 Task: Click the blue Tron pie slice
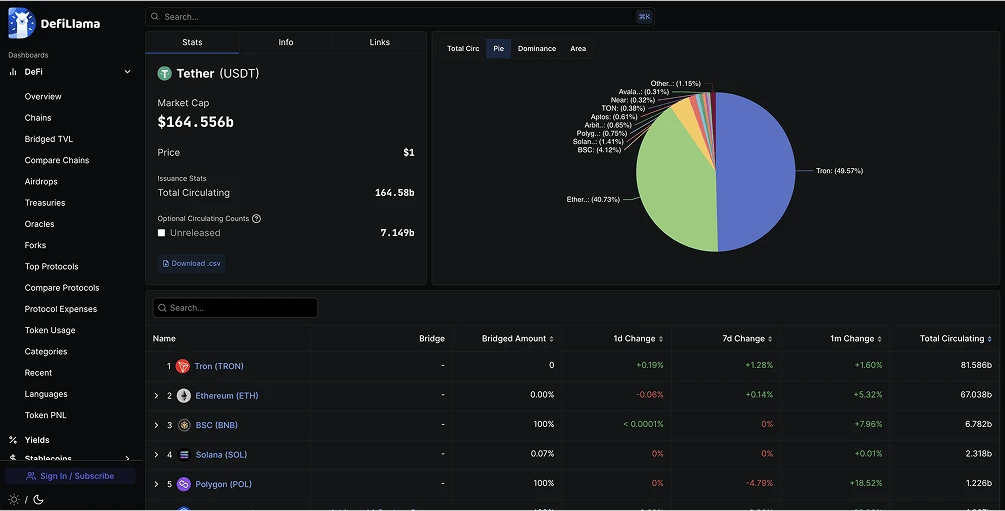tap(760, 180)
